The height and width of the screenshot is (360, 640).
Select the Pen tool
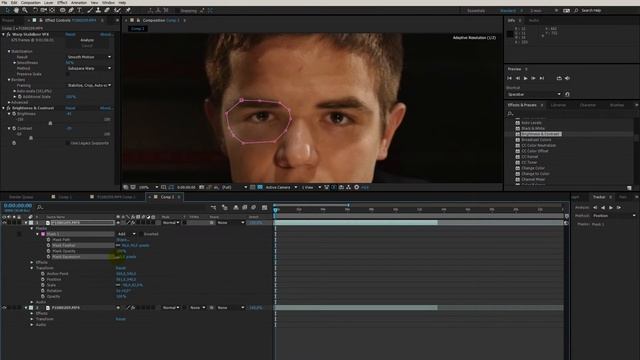tap(71, 10)
